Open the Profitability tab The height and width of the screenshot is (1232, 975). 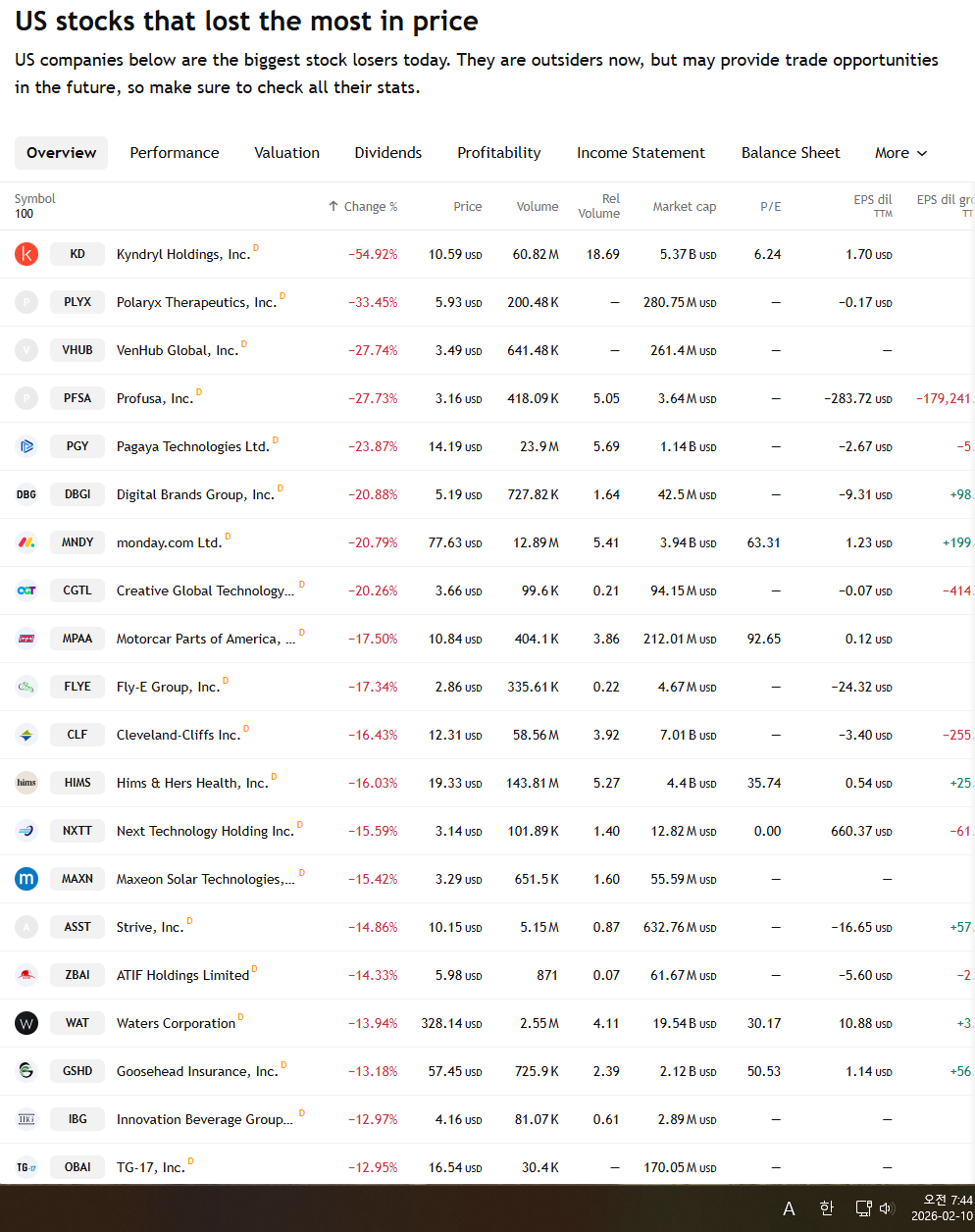[x=499, y=153]
